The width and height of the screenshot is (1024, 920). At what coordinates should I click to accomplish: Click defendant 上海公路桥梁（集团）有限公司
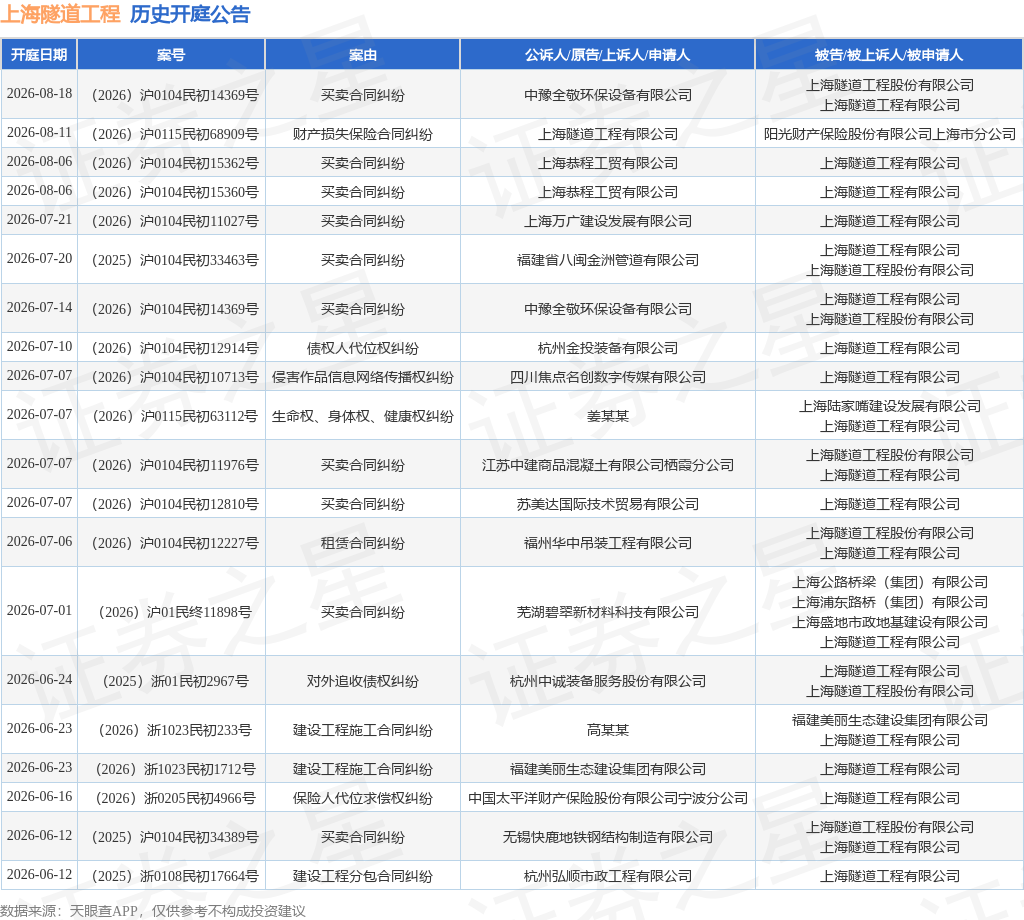coord(889,582)
